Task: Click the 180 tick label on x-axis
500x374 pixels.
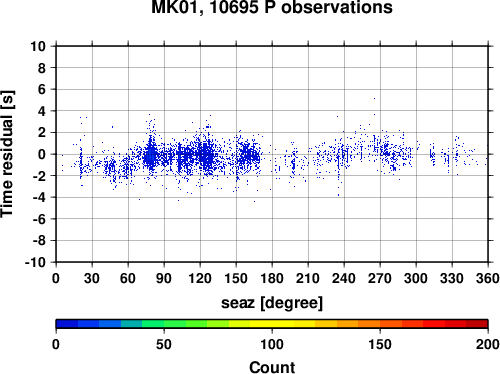Action: coord(272,278)
